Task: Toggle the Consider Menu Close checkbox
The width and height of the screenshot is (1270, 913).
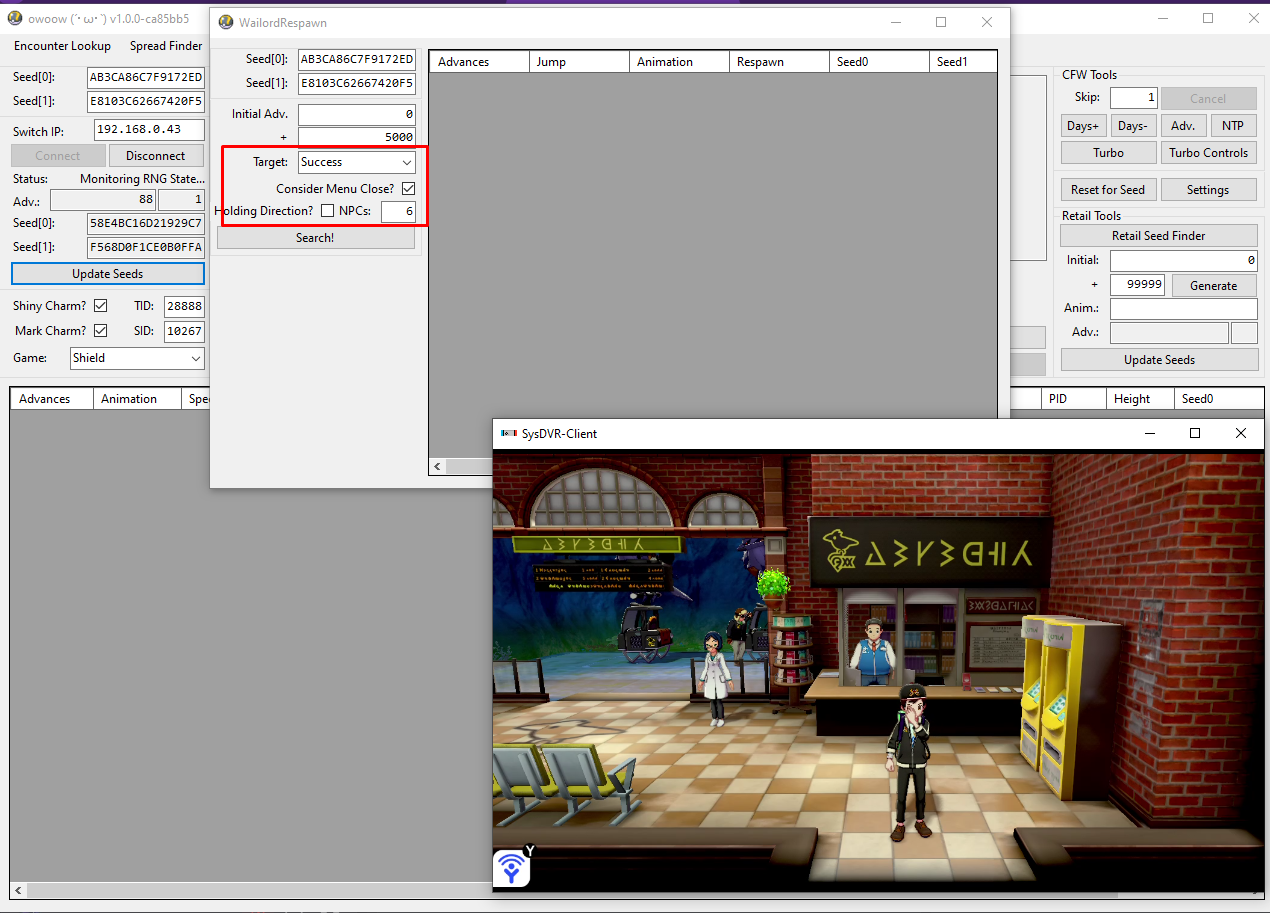Action: click(408, 188)
